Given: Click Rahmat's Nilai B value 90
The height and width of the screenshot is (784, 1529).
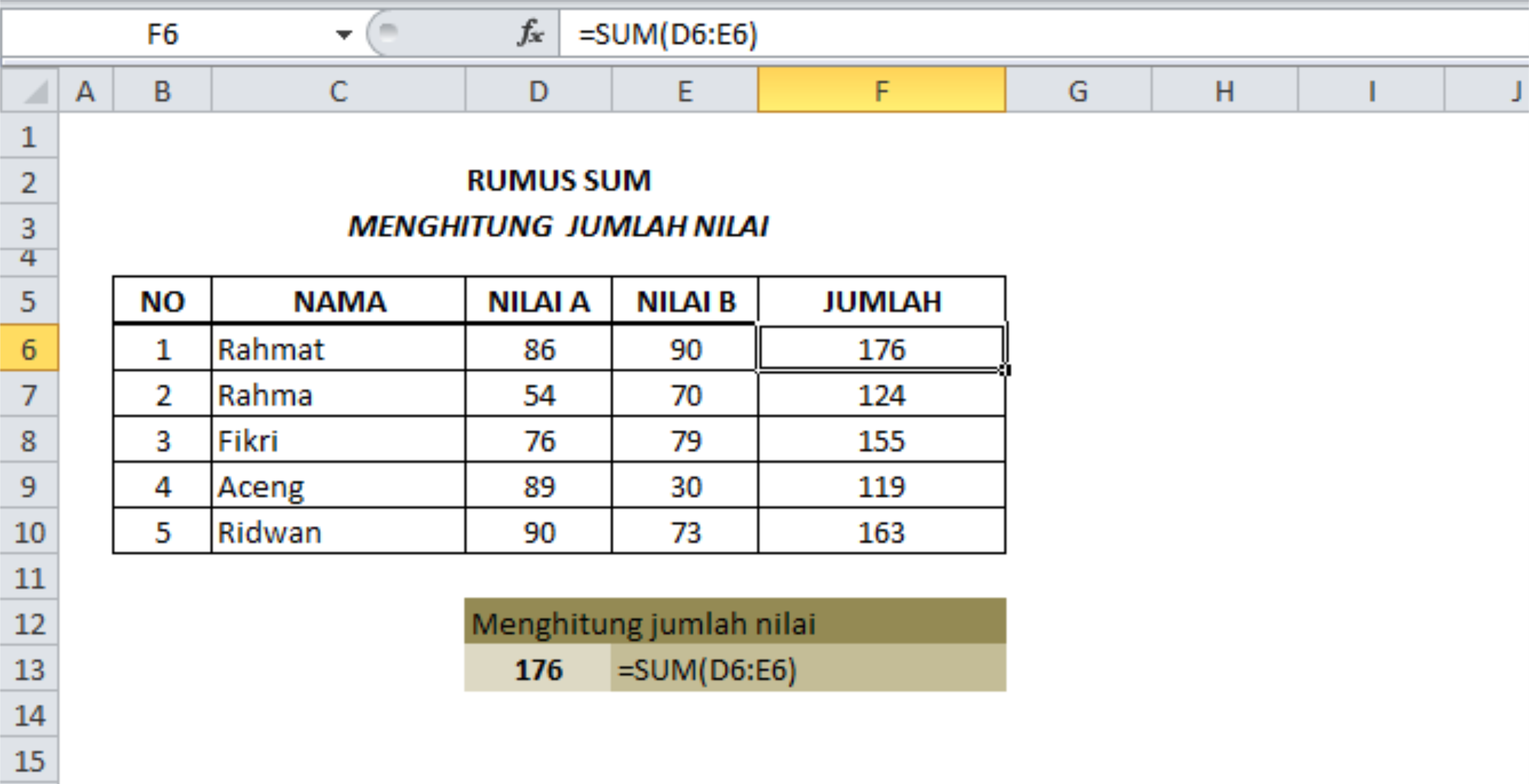Looking at the screenshot, I should click(x=685, y=349).
